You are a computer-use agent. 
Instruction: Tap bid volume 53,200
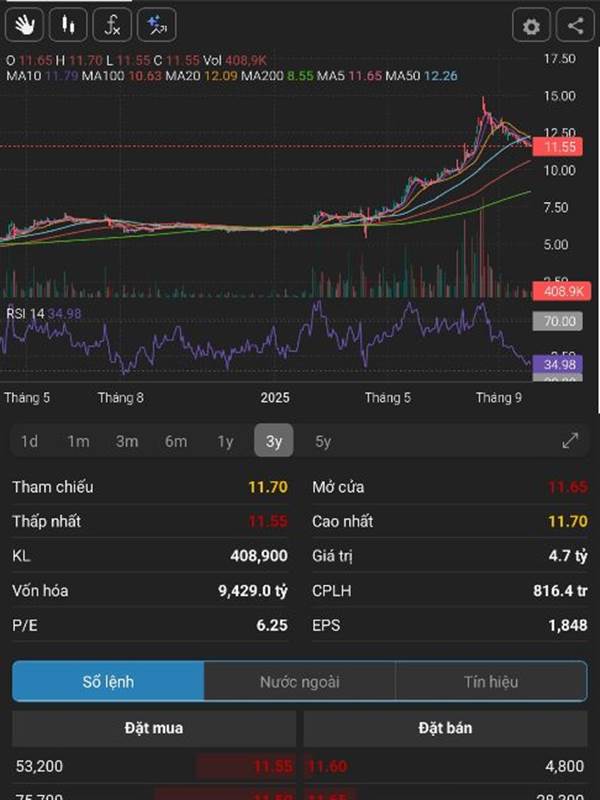pyautogui.click(x=39, y=766)
